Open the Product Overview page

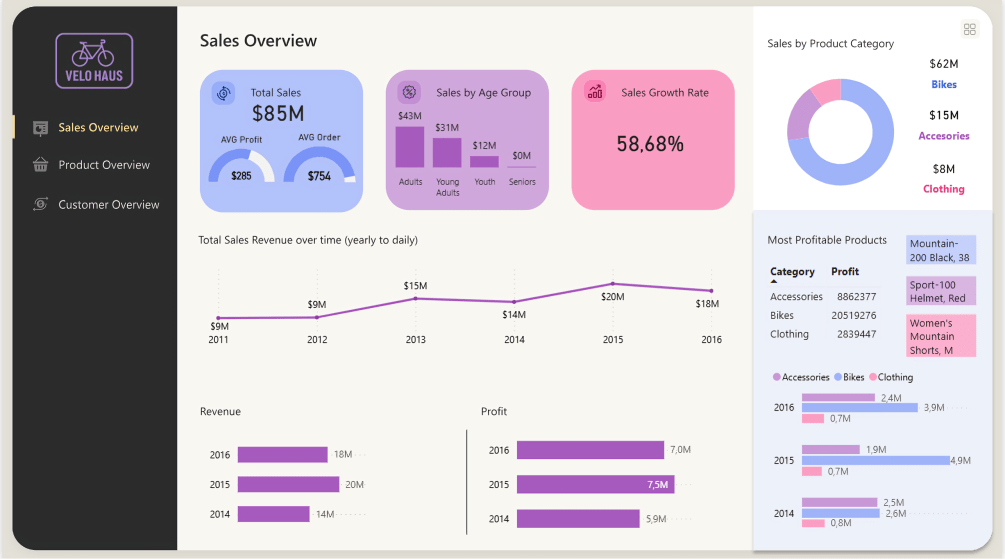point(104,165)
